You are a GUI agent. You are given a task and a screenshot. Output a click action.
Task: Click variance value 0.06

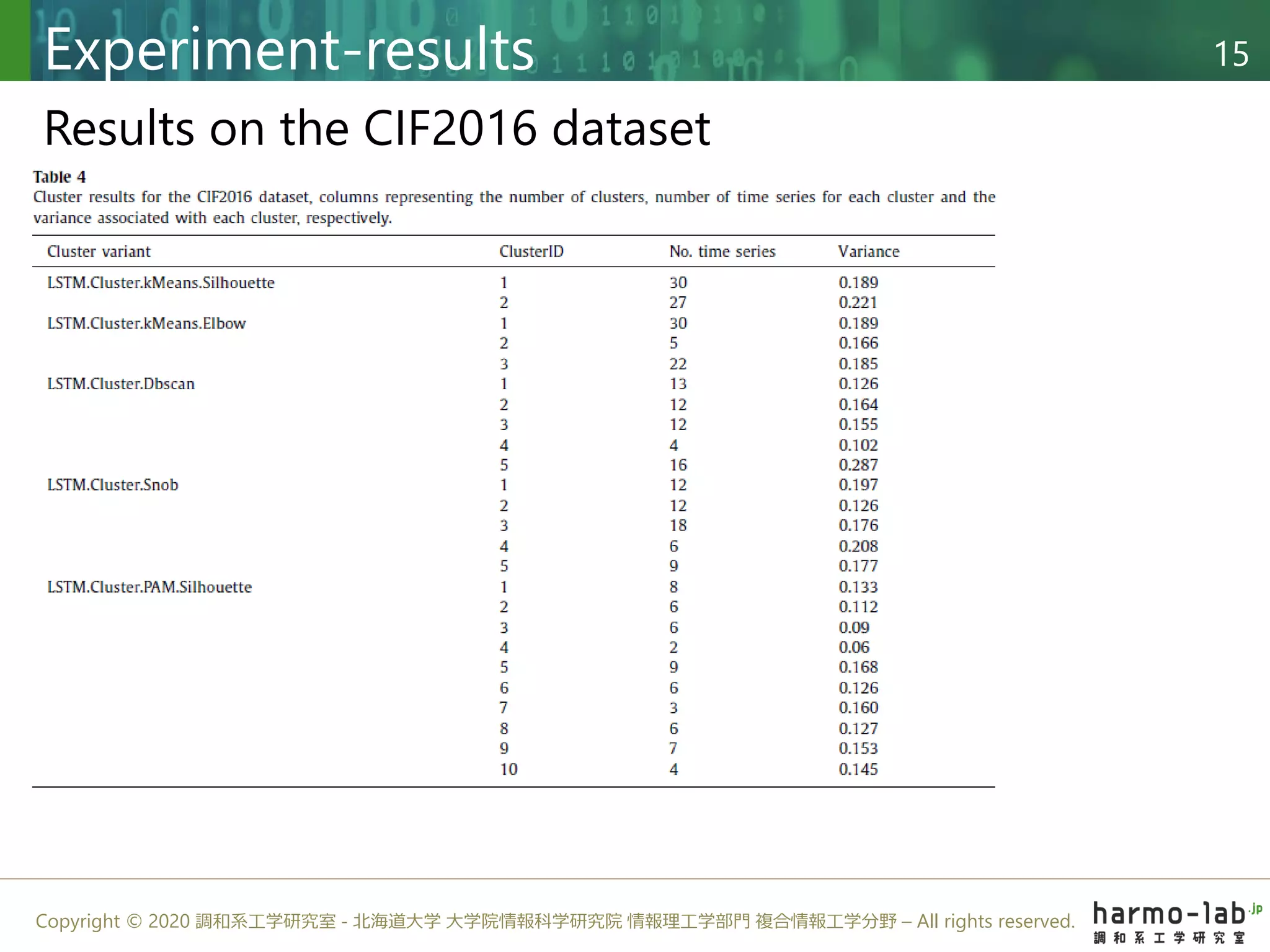tap(854, 647)
